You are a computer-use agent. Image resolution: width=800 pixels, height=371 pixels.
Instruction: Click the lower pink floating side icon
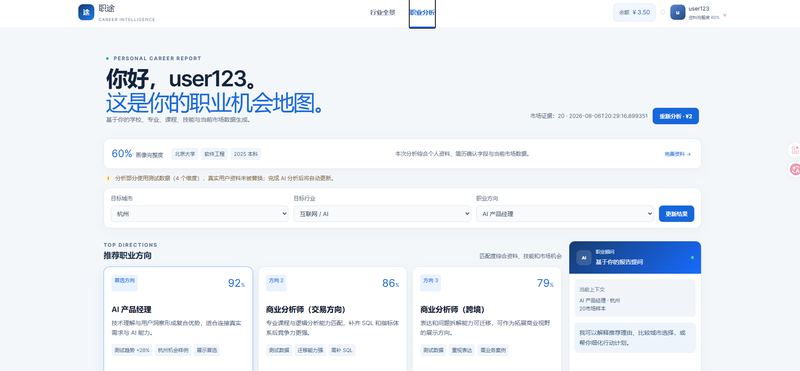click(x=795, y=169)
